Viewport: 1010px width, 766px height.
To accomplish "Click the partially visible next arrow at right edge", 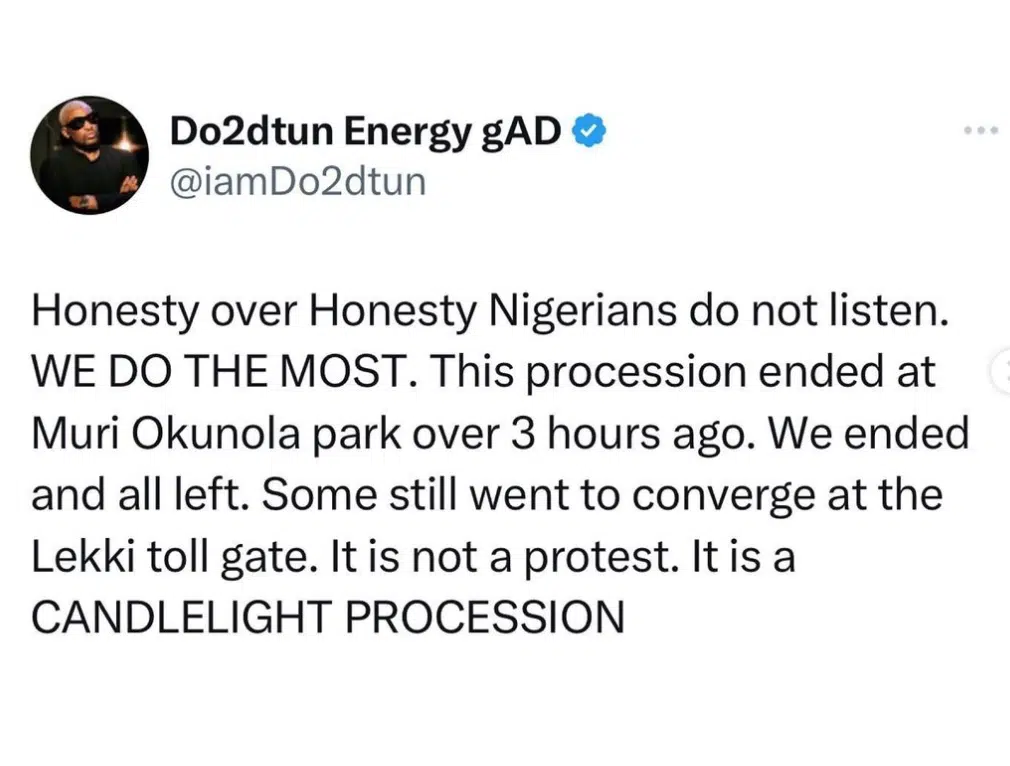I will pyautogui.click(x=1001, y=372).
